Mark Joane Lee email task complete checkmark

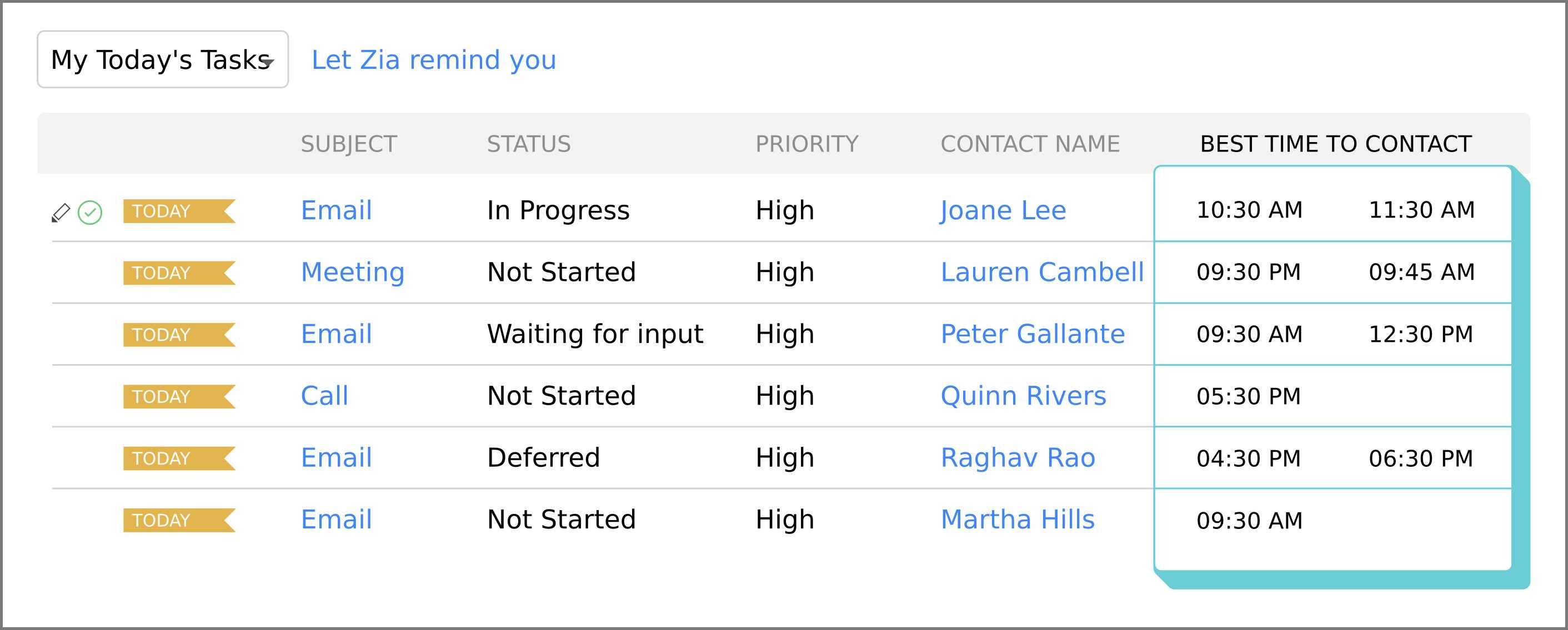click(x=90, y=212)
